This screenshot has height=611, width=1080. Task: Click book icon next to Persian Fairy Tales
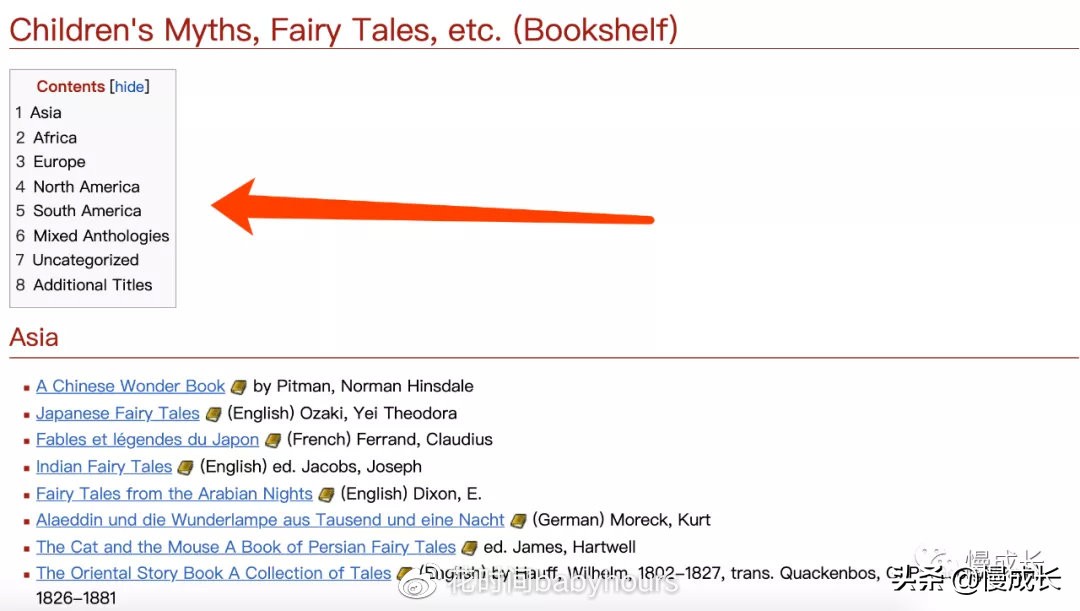coord(468,548)
